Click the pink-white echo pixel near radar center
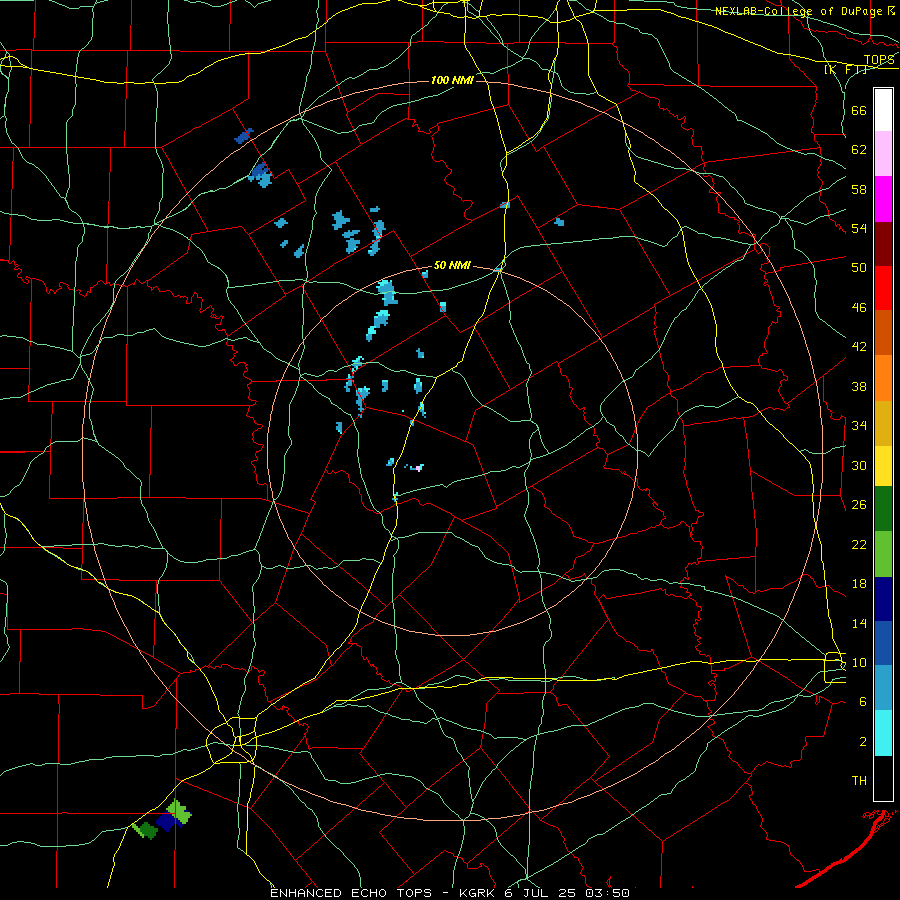Screen dimensions: 900x900 click(418, 468)
